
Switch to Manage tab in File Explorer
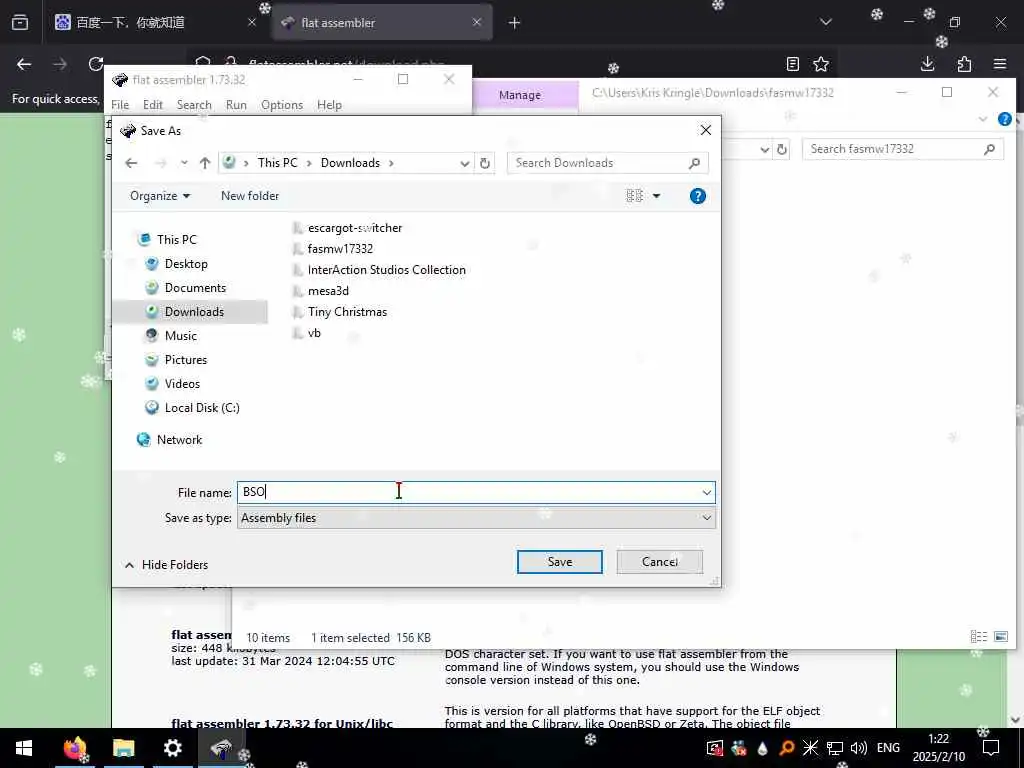(x=520, y=95)
